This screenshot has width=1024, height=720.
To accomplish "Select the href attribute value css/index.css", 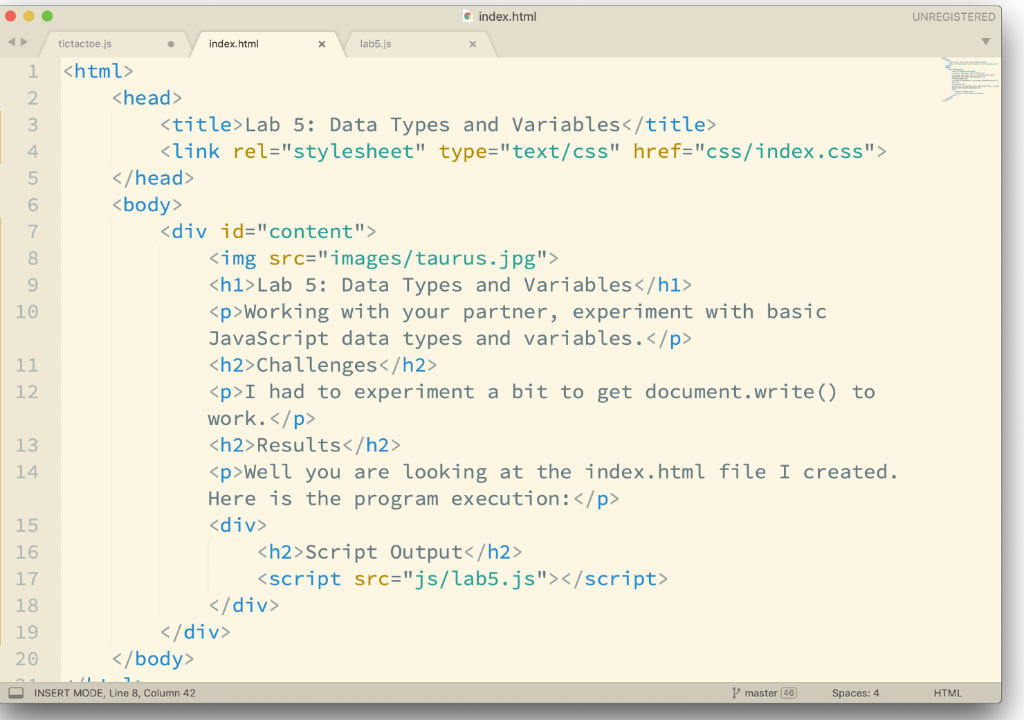I will (x=787, y=151).
